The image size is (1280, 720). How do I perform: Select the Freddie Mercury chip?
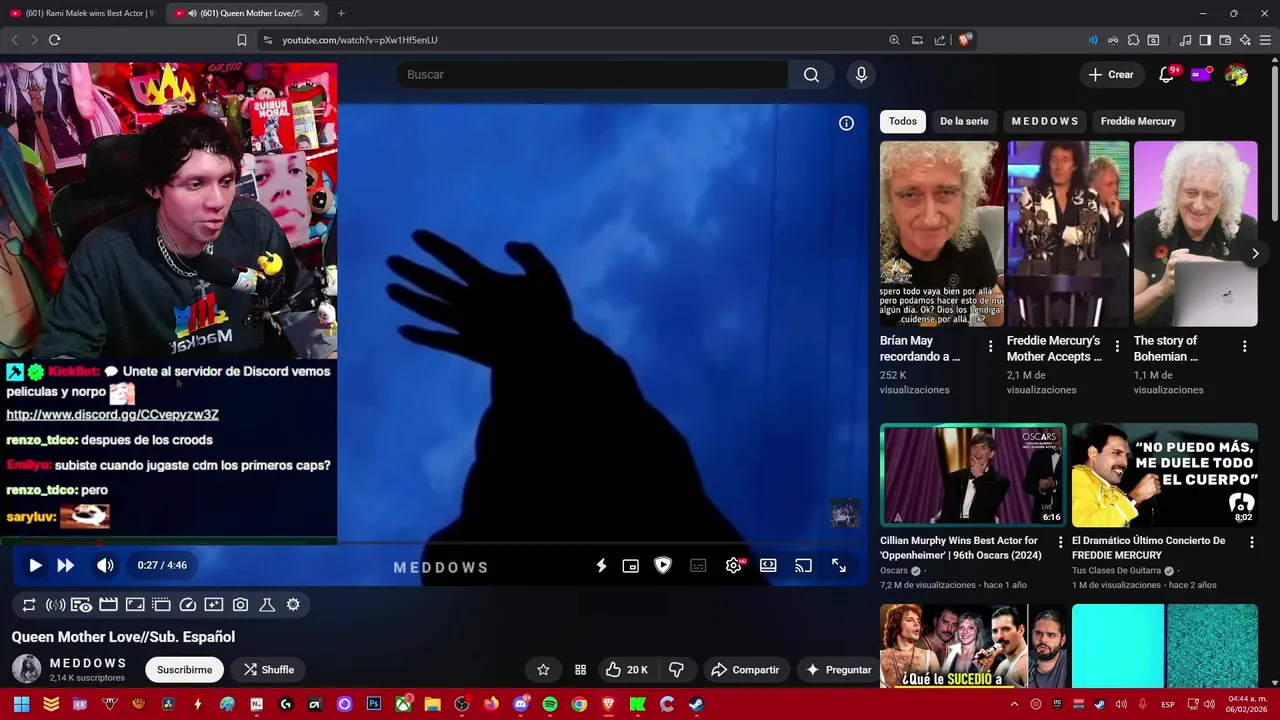(1138, 121)
